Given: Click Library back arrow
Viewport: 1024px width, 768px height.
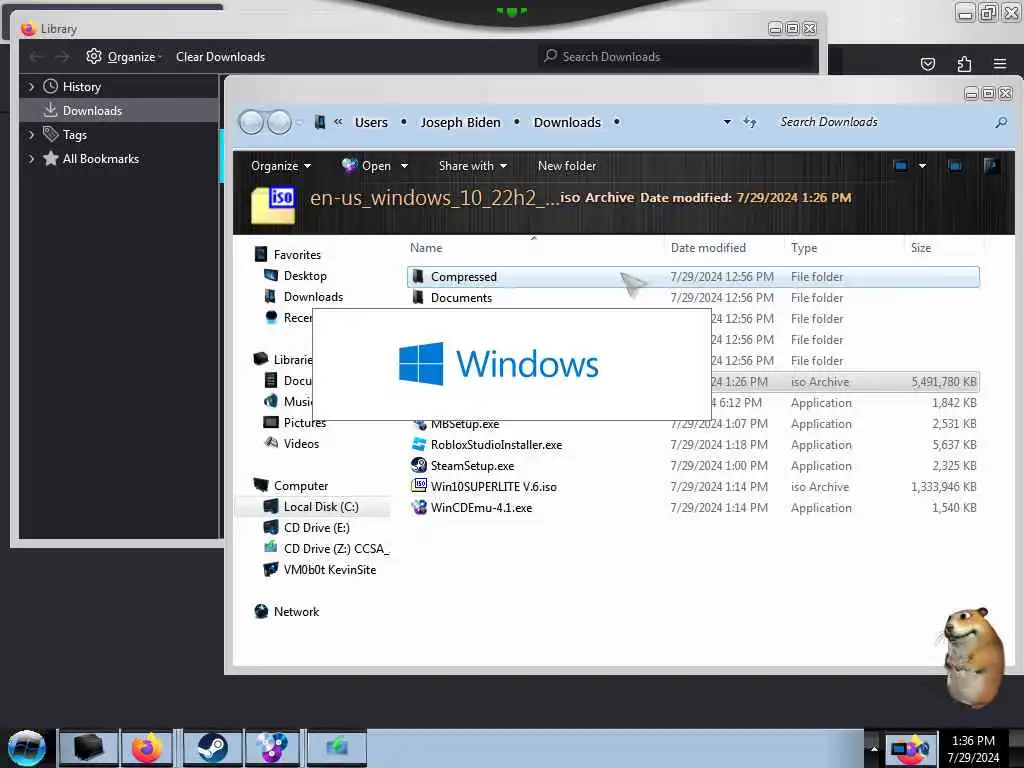Looking at the screenshot, I should coord(36,57).
